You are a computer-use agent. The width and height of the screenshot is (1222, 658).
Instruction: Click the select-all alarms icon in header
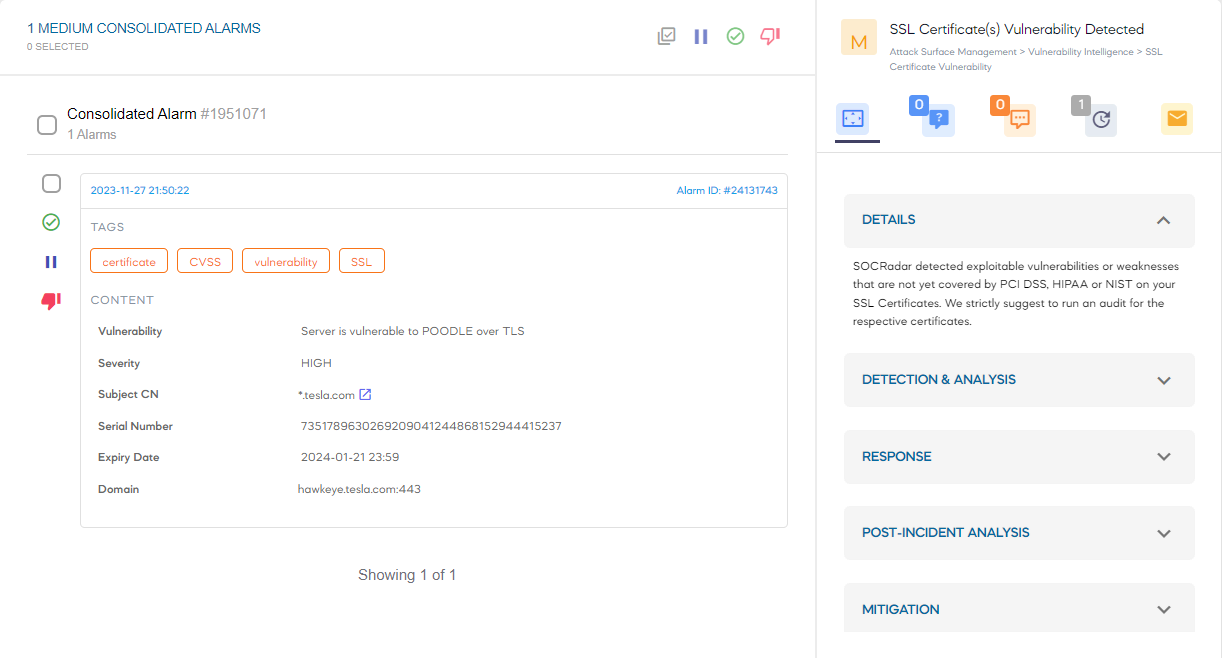tap(667, 36)
